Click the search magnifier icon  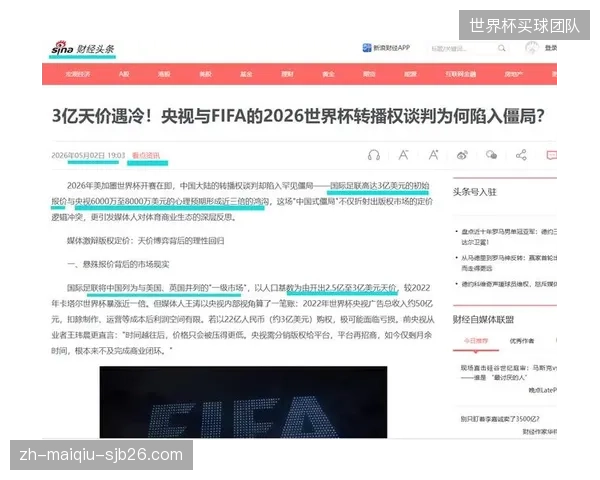[501, 48]
